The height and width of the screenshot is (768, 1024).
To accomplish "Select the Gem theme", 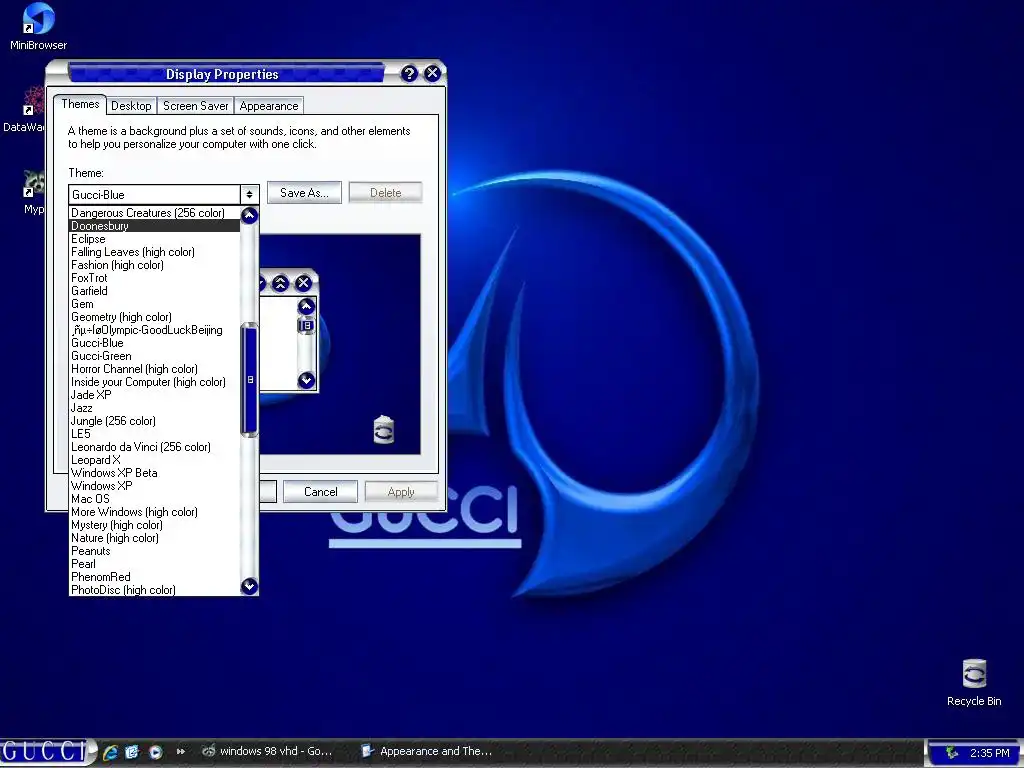I will (155, 304).
